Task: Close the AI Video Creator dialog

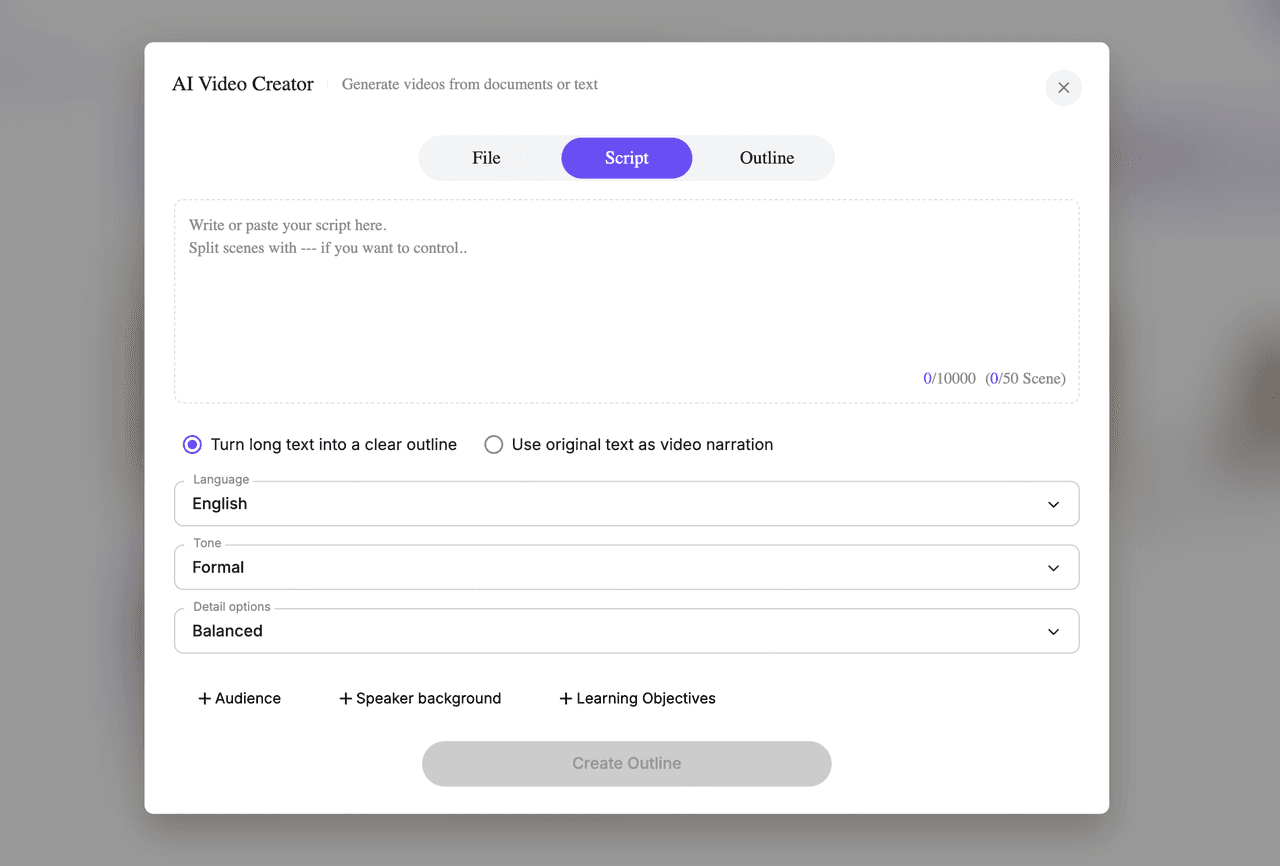Action: (1063, 88)
